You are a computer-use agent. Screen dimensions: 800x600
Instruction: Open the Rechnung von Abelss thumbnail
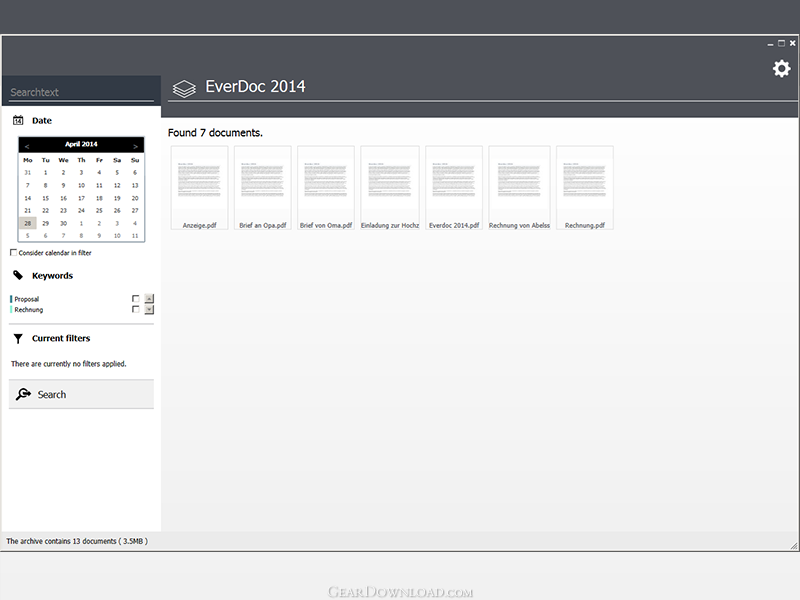coord(519,188)
